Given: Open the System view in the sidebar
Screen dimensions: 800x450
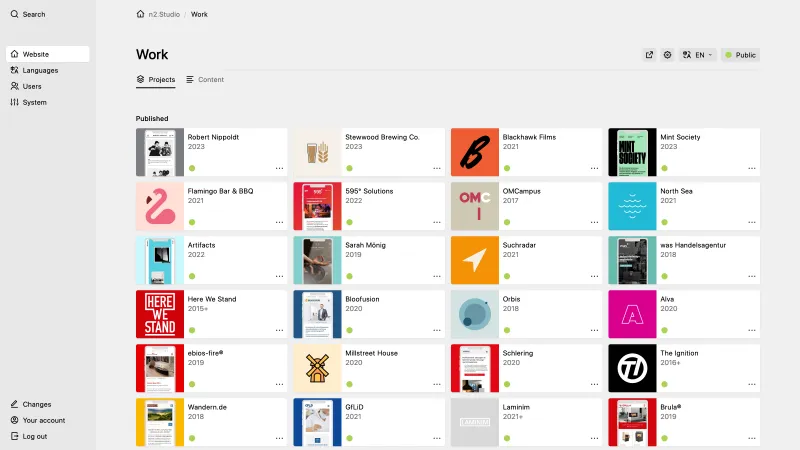Looking at the screenshot, I should [34, 102].
